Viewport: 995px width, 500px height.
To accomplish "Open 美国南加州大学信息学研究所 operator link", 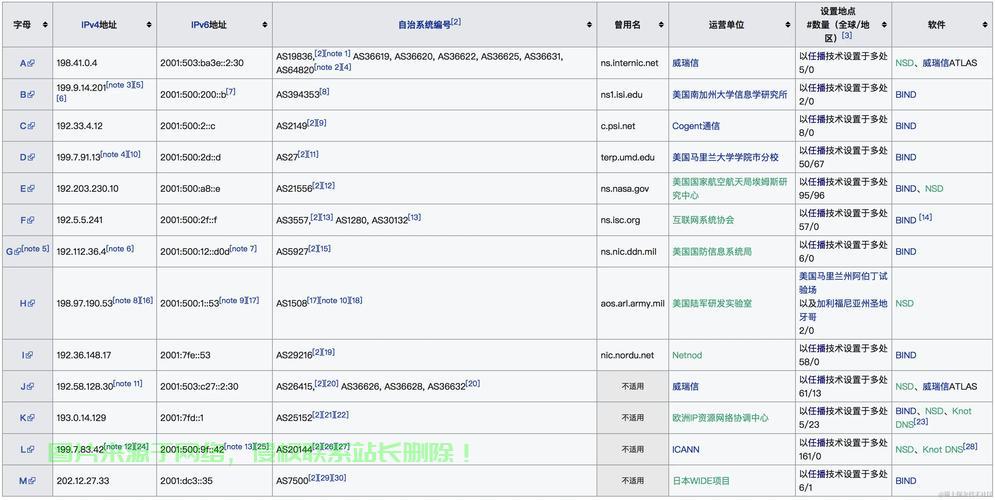I will click(x=730, y=95).
